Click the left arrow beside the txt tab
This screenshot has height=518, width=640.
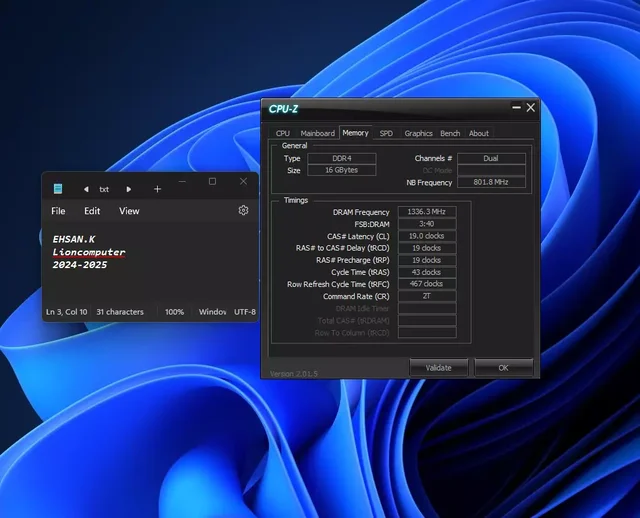[86, 189]
